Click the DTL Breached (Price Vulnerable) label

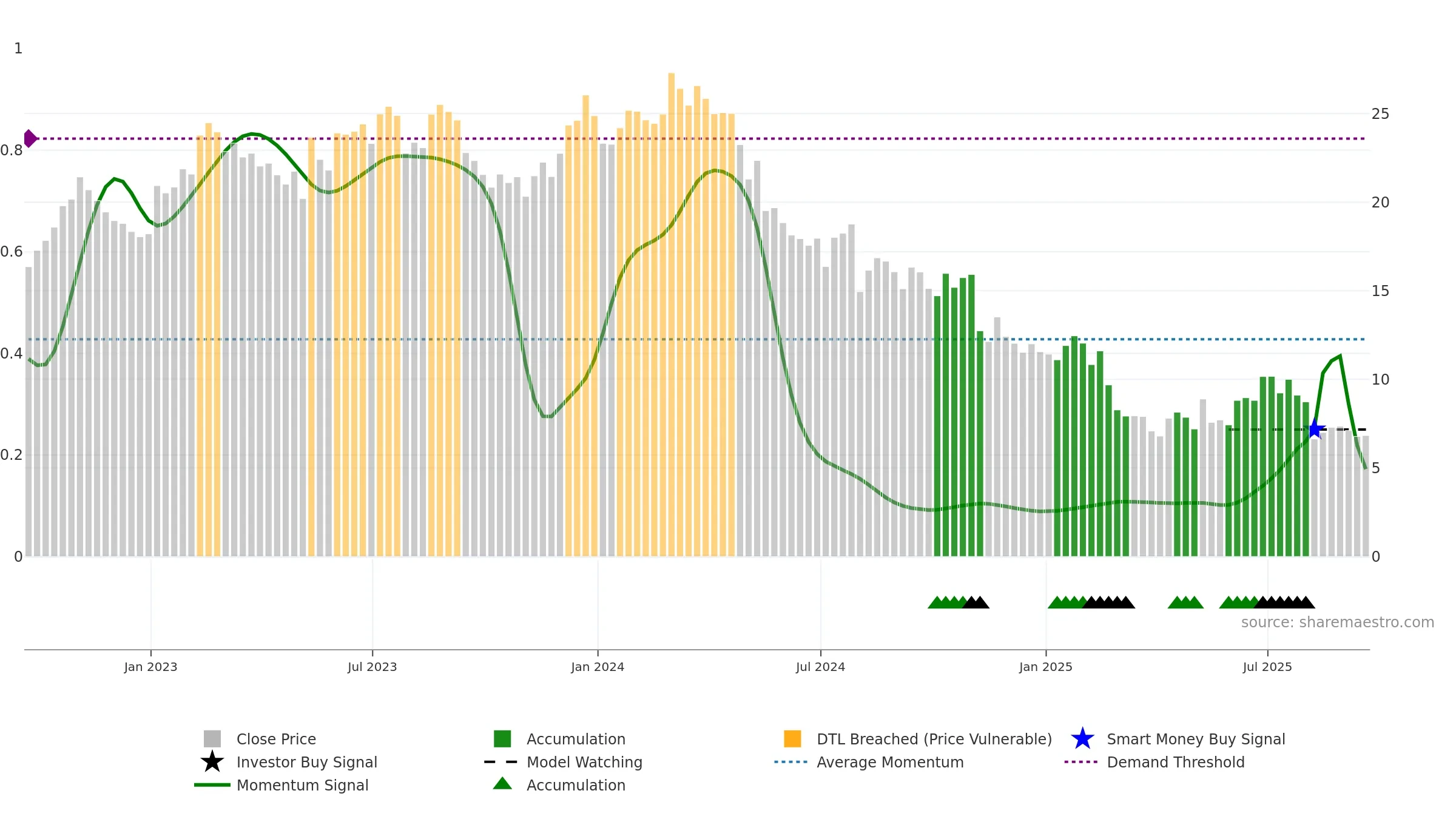934,739
